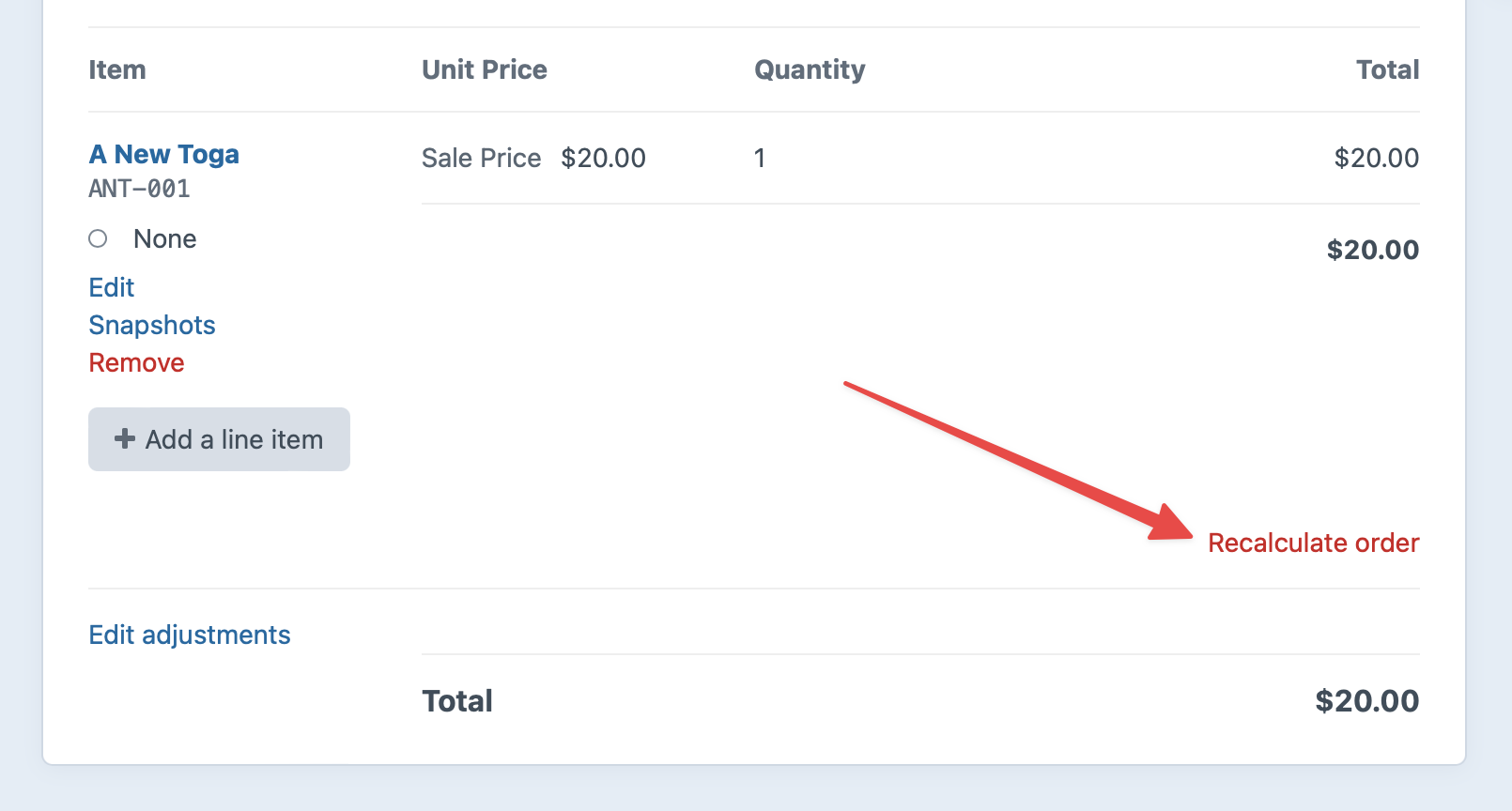Select the None radio button

(98, 238)
